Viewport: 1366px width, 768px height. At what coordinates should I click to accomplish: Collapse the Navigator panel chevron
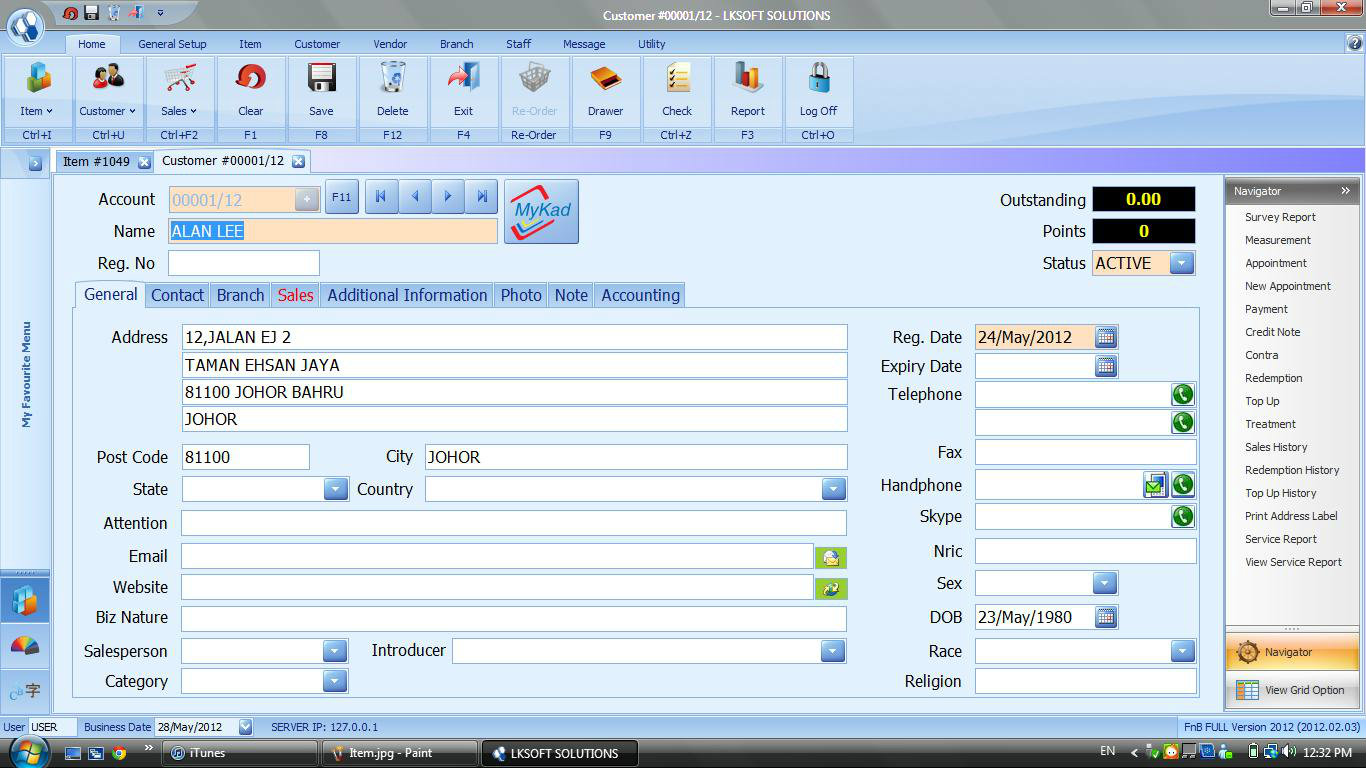[x=1346, y=191]
